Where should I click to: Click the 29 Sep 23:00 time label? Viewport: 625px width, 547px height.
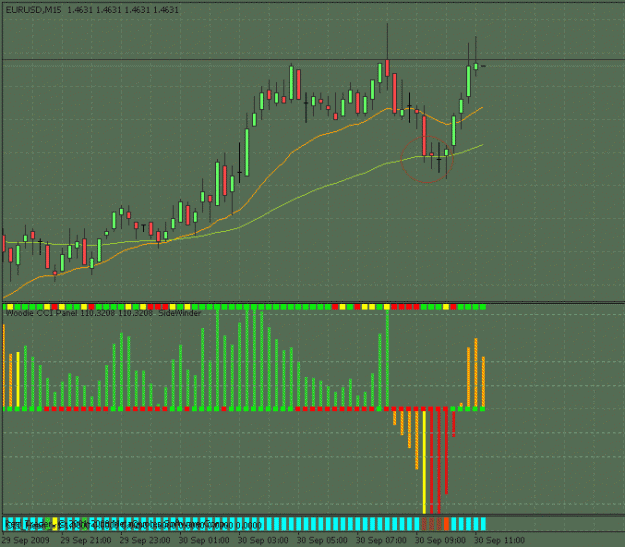145,540
